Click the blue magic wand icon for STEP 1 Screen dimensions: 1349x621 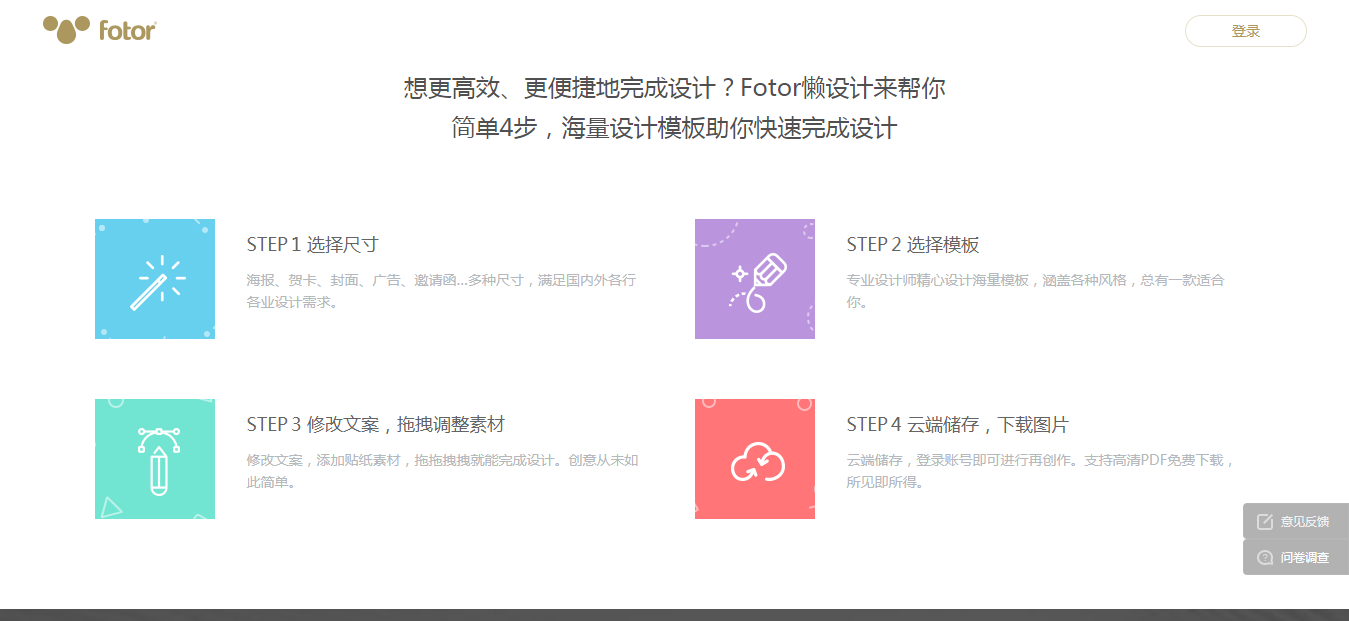click(x=155, y=279)
